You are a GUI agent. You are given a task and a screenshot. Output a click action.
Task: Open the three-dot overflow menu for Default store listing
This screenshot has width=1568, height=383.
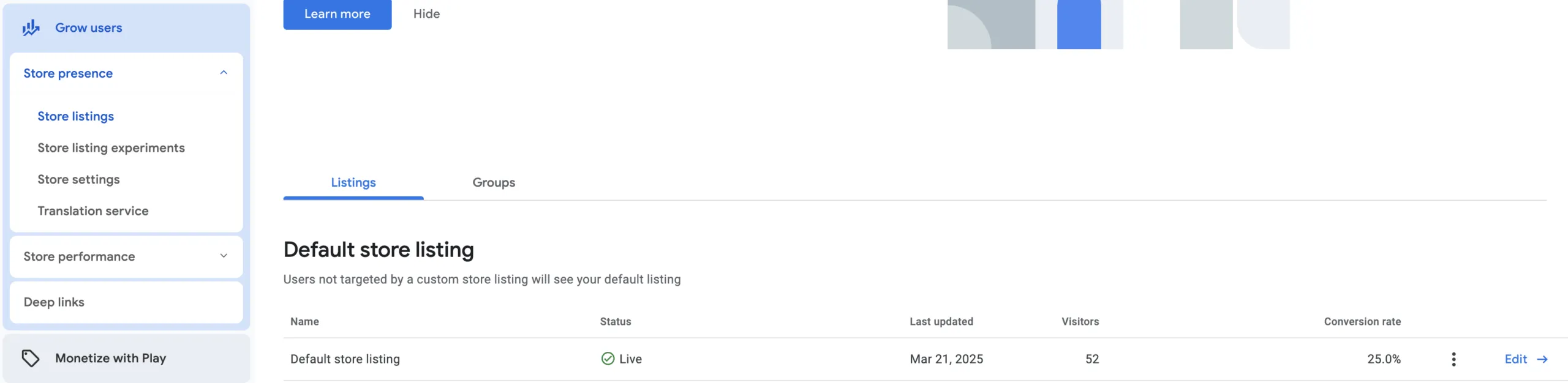pos(1453,360)
